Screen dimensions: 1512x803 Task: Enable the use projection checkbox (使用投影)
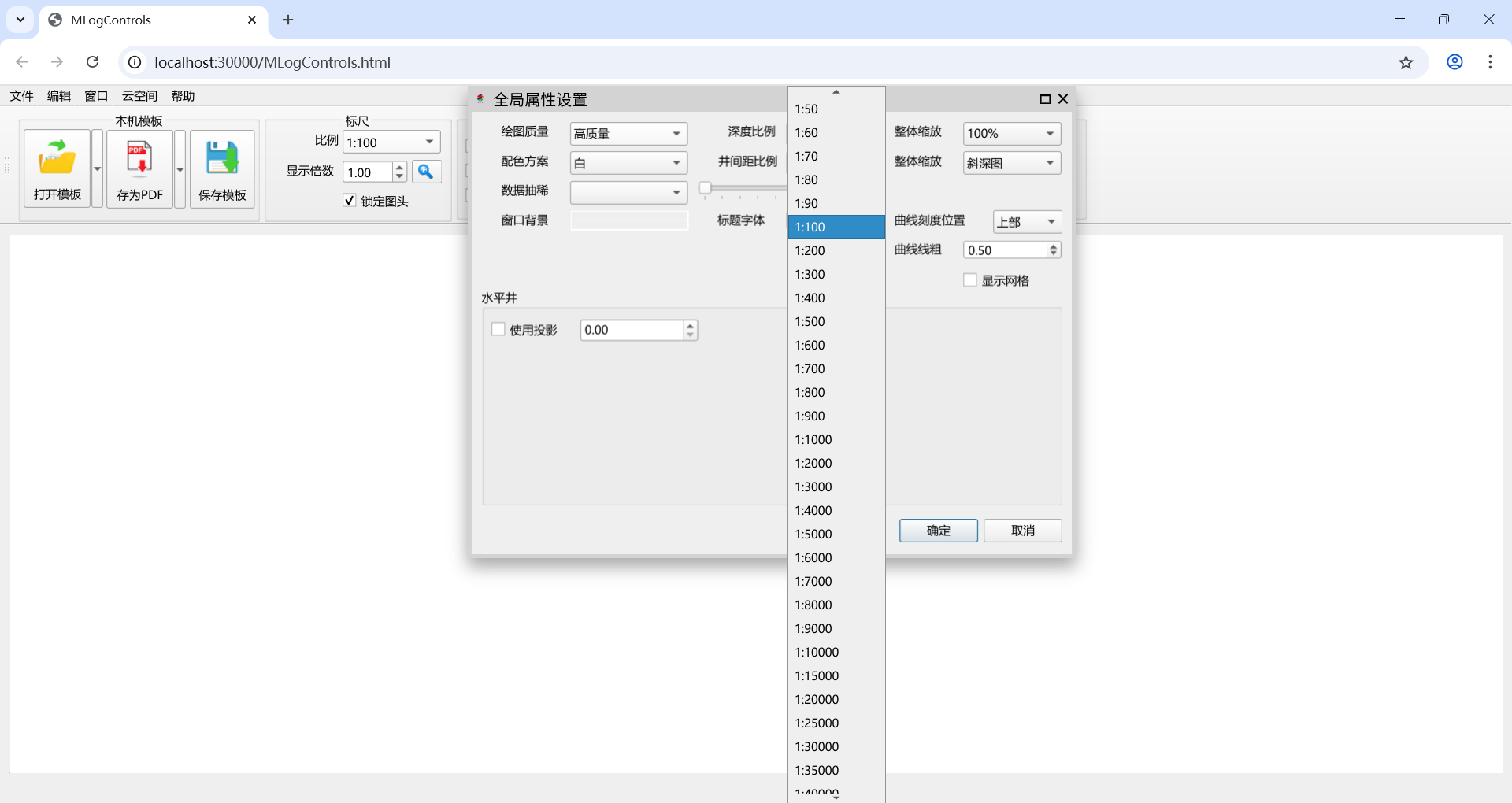pyautogui.click(x=498, y=330)
